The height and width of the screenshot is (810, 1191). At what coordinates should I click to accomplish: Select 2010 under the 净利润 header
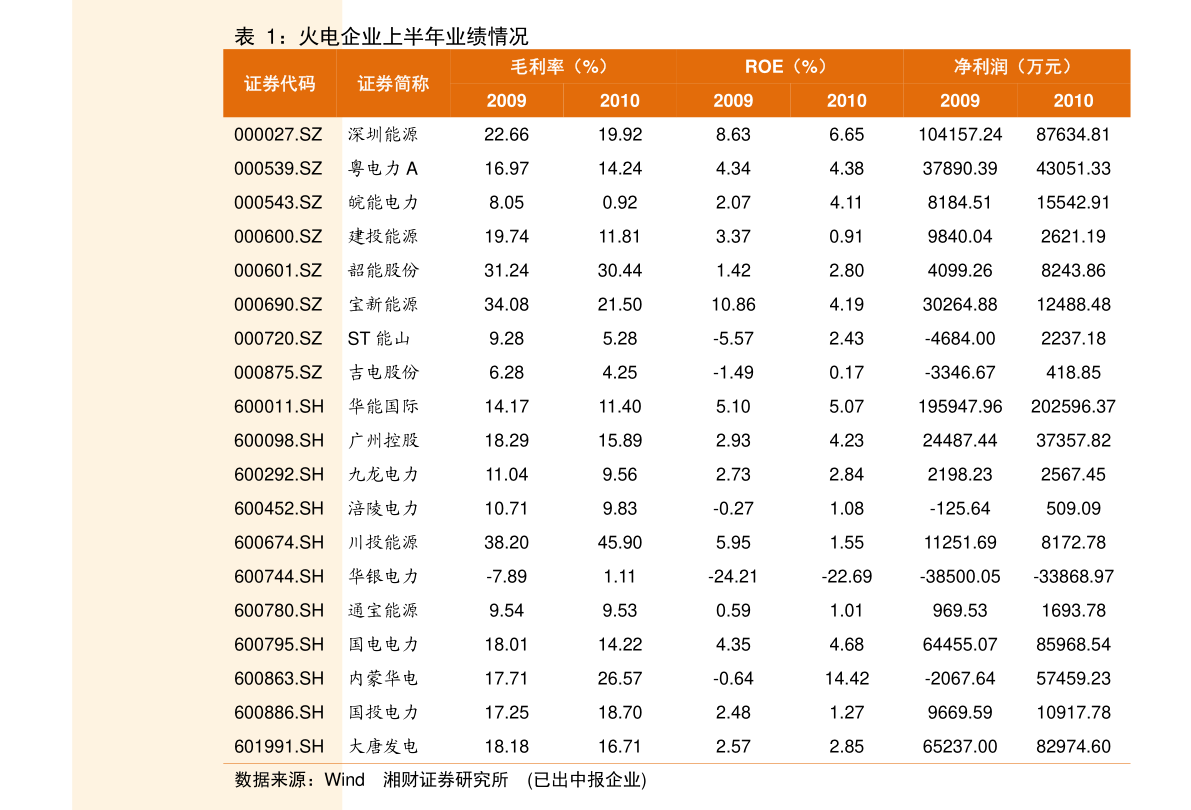[x=1073, y=101]
